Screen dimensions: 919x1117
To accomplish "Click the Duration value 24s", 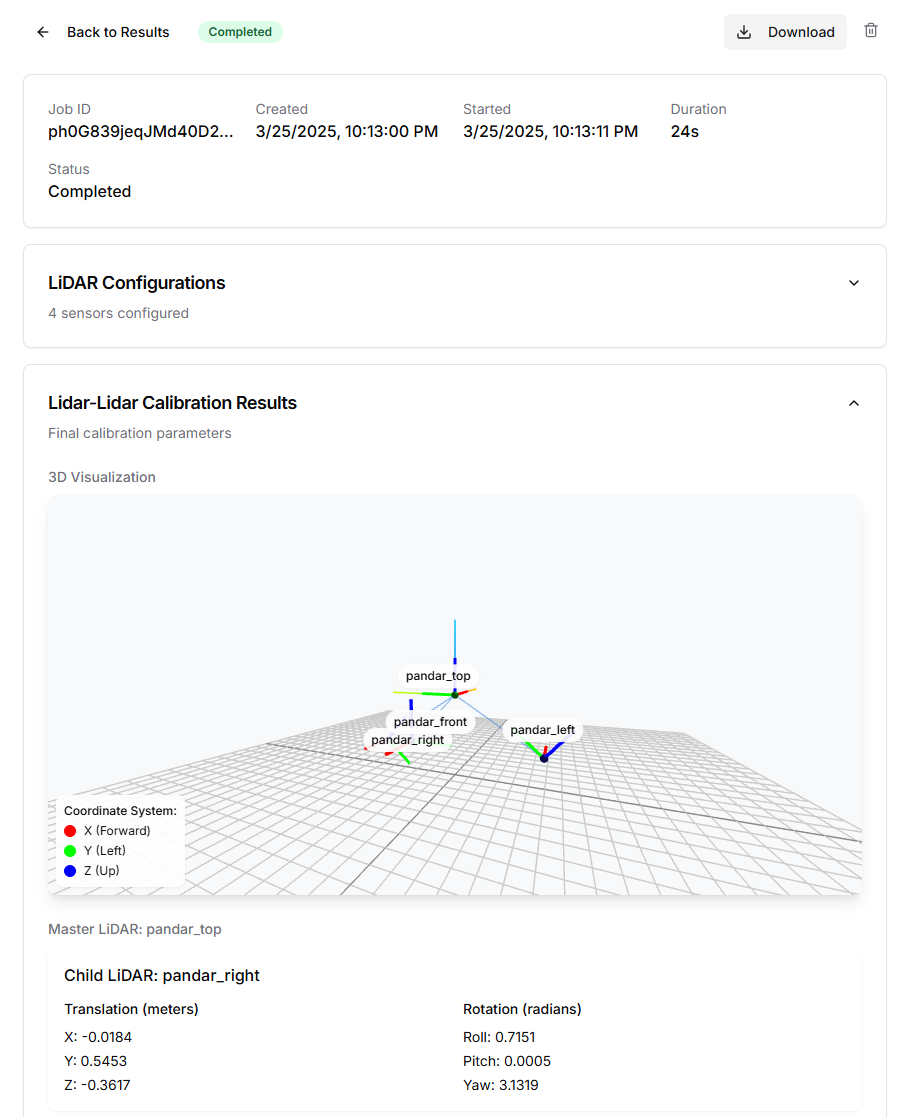I will point(685,132).
